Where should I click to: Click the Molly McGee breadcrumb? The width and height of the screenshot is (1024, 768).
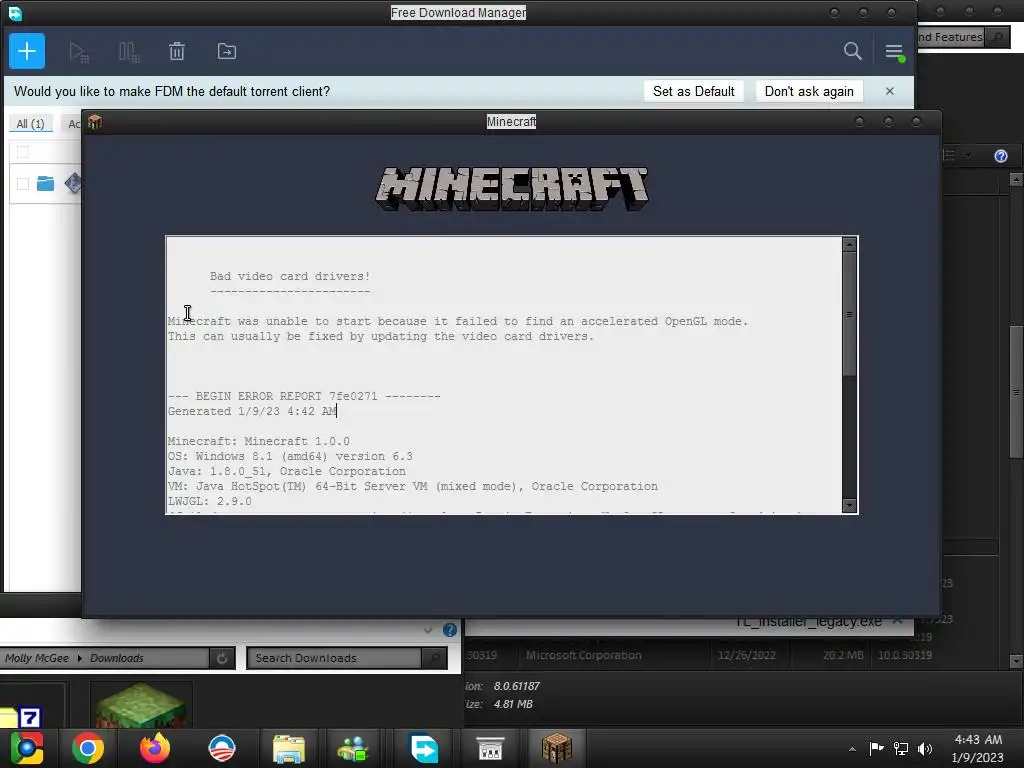pyautogui.click(x=37, y=658)
